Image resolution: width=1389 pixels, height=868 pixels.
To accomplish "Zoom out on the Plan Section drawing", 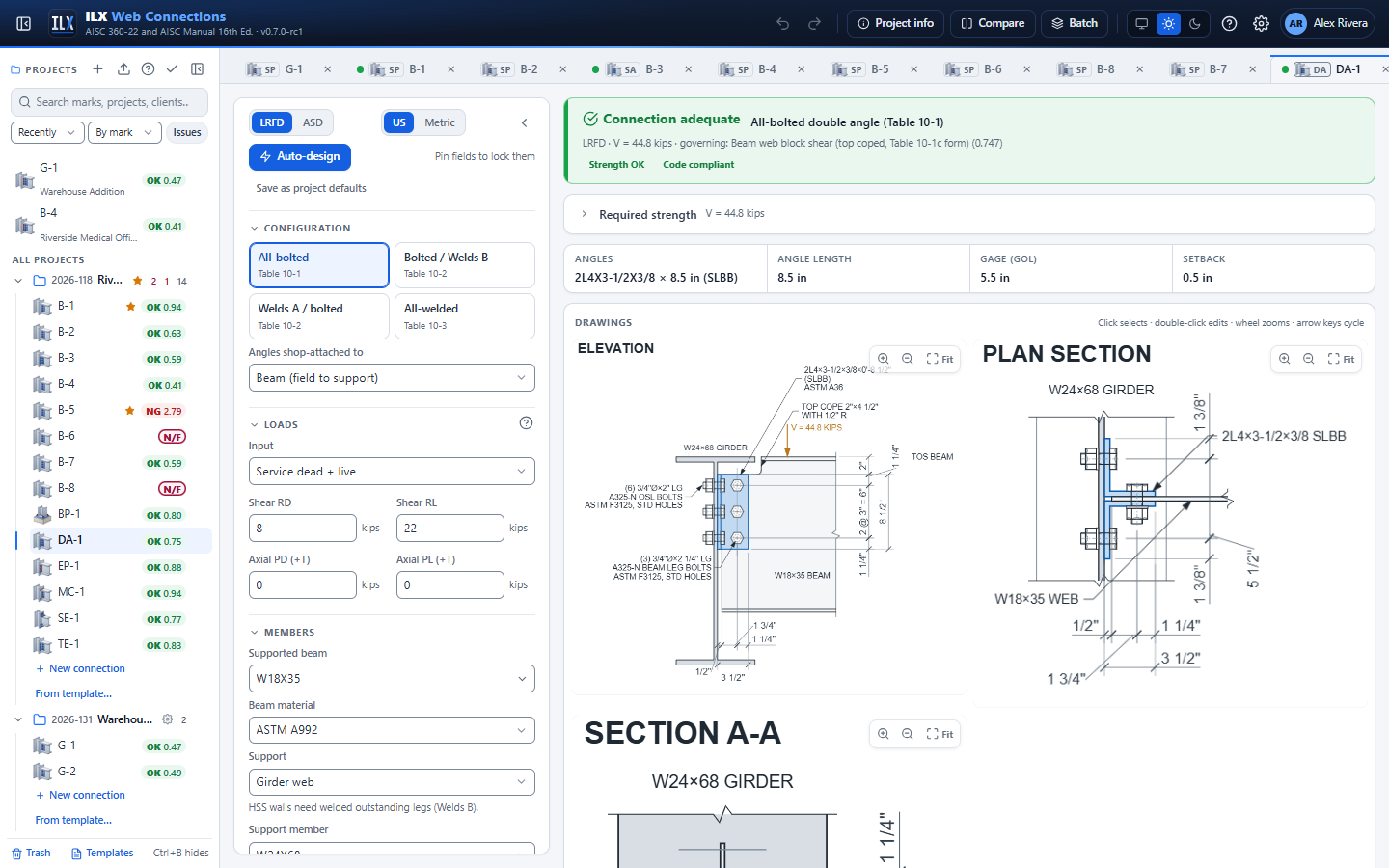I will pos(1309,359).
